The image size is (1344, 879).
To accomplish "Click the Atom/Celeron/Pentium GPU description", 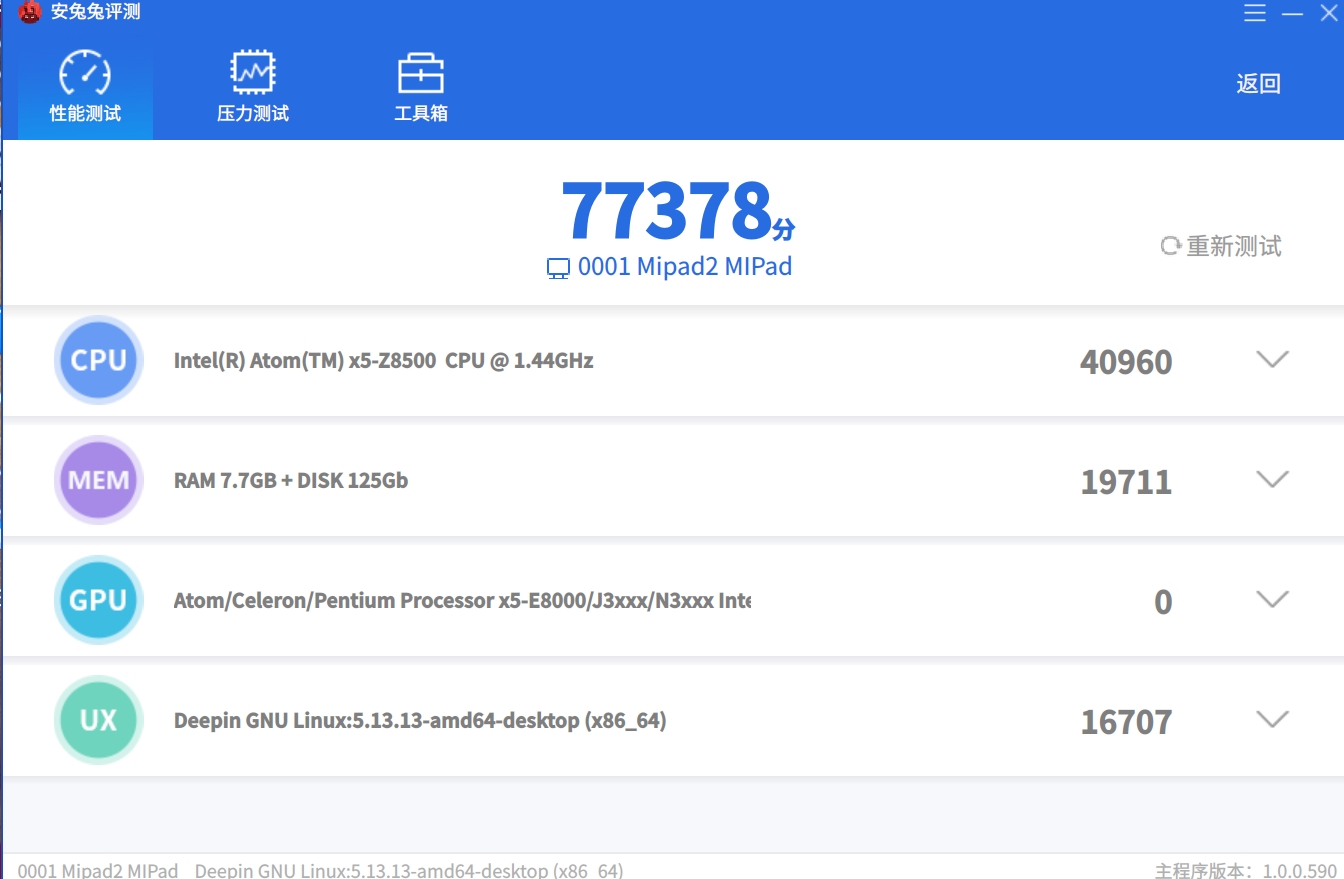I will [462, 601].
